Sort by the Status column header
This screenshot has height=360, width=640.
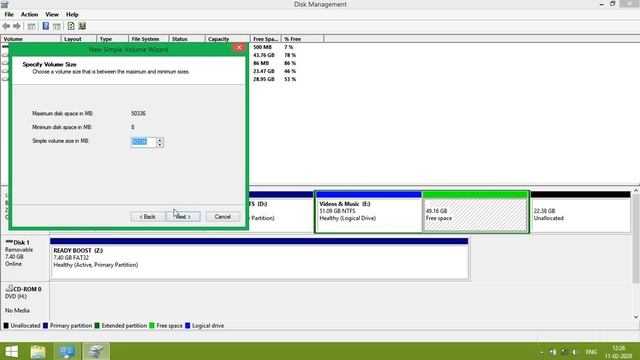(187, 39)
